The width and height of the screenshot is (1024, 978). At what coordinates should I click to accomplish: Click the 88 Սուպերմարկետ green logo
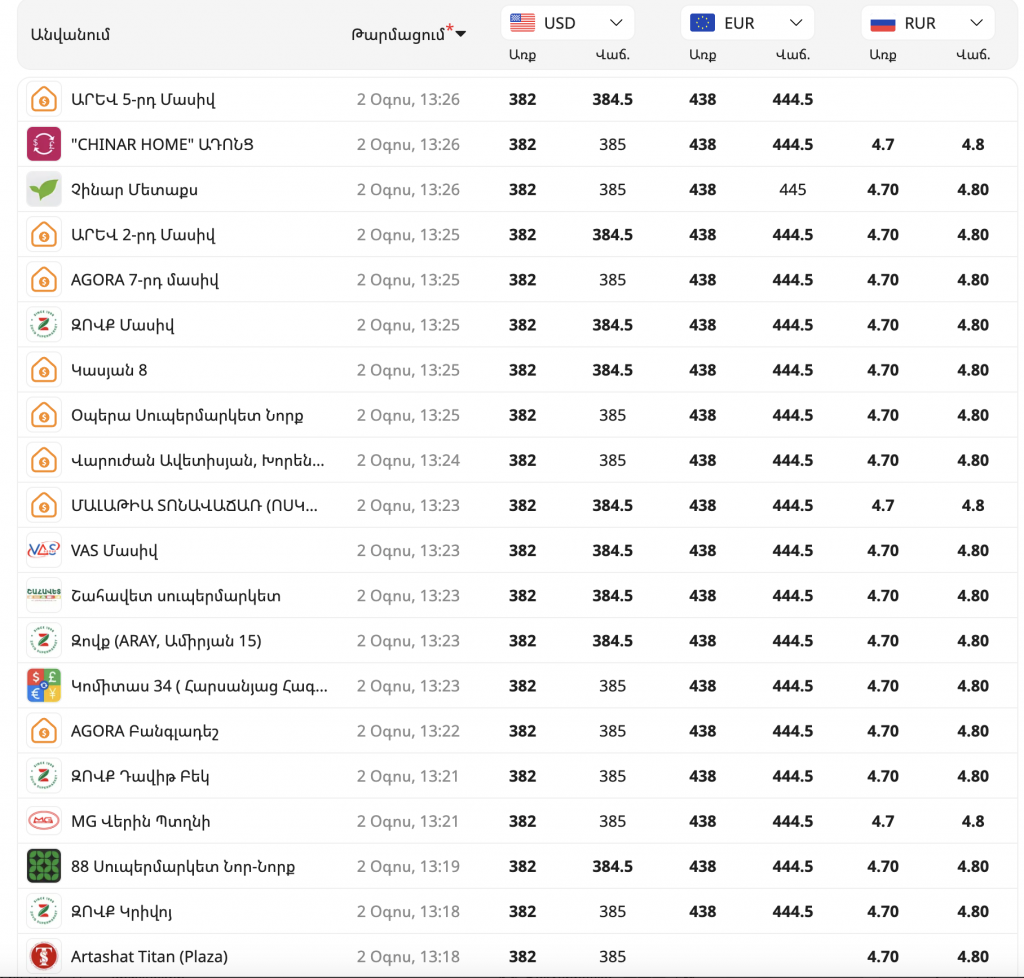tap(44, 866)
